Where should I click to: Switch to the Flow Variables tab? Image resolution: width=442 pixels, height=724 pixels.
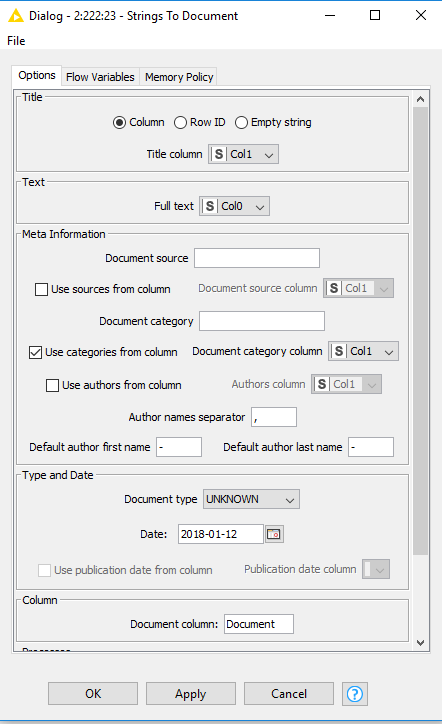tap(100, 77)
